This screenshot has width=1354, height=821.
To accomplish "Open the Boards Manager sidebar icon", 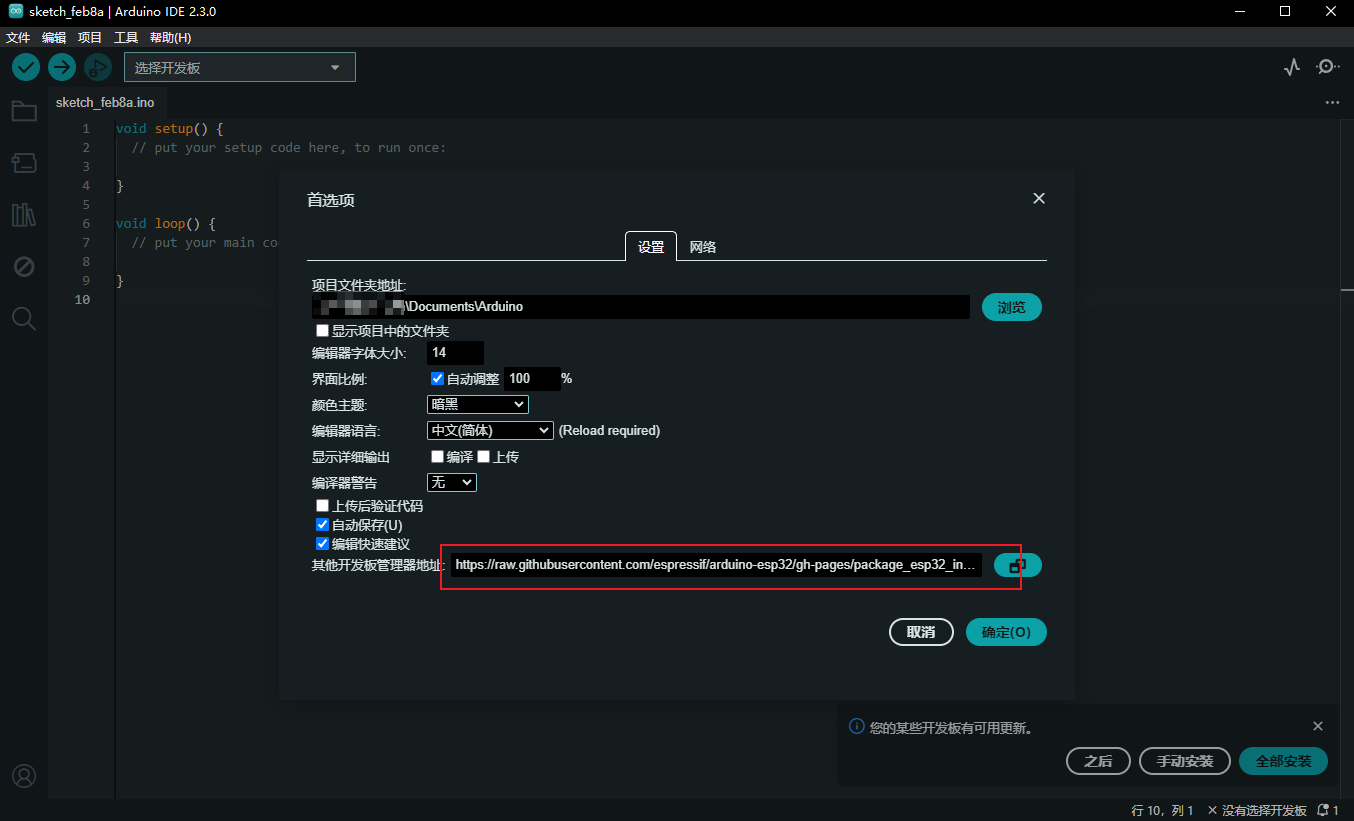I will click(24, 162).
